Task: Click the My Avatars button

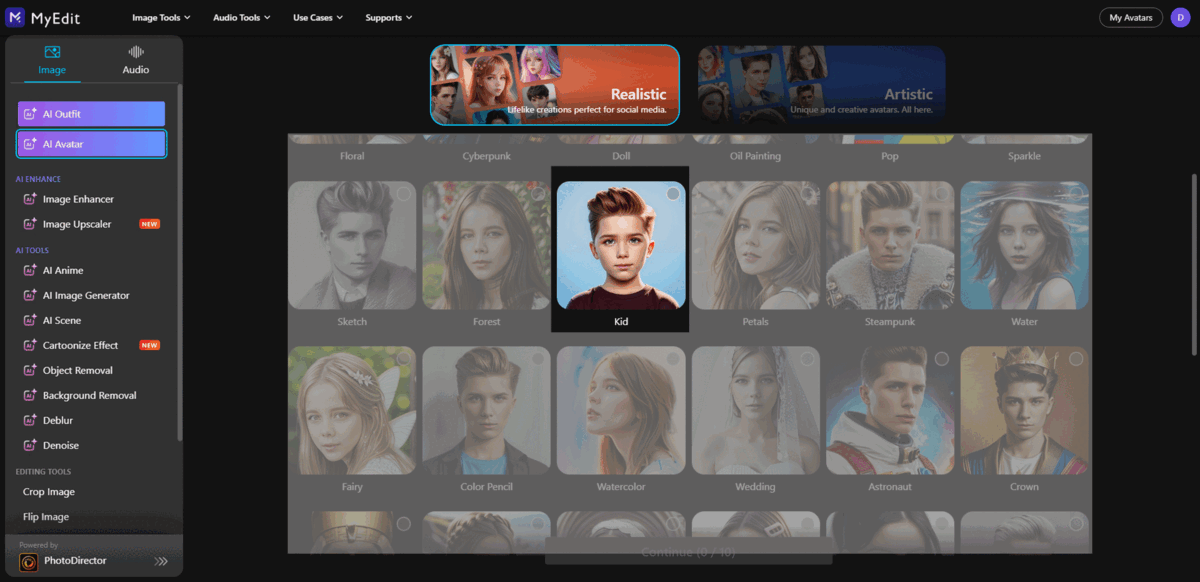Action: point(1130,17)
